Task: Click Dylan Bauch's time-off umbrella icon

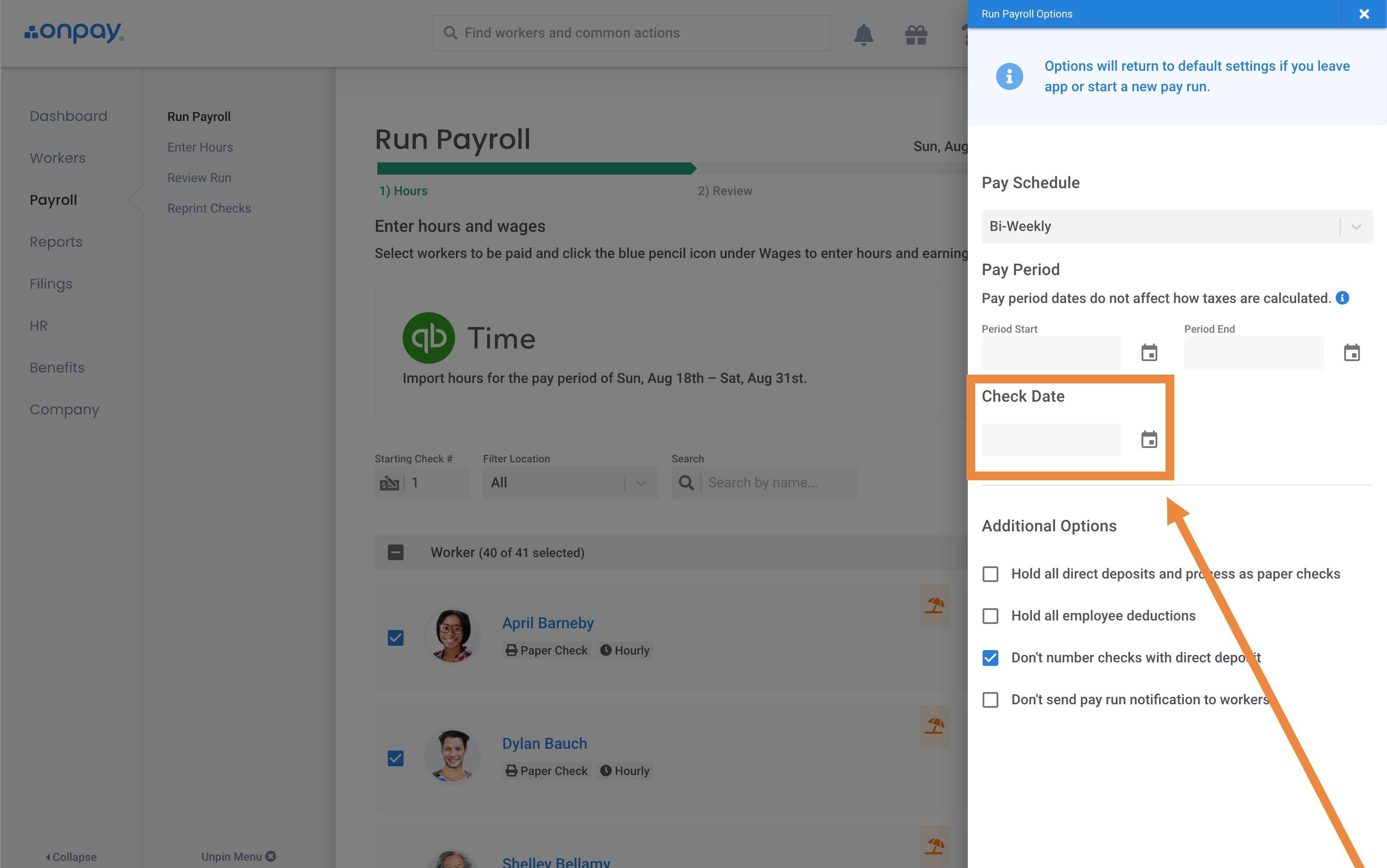Action: [x=934, y=726]
